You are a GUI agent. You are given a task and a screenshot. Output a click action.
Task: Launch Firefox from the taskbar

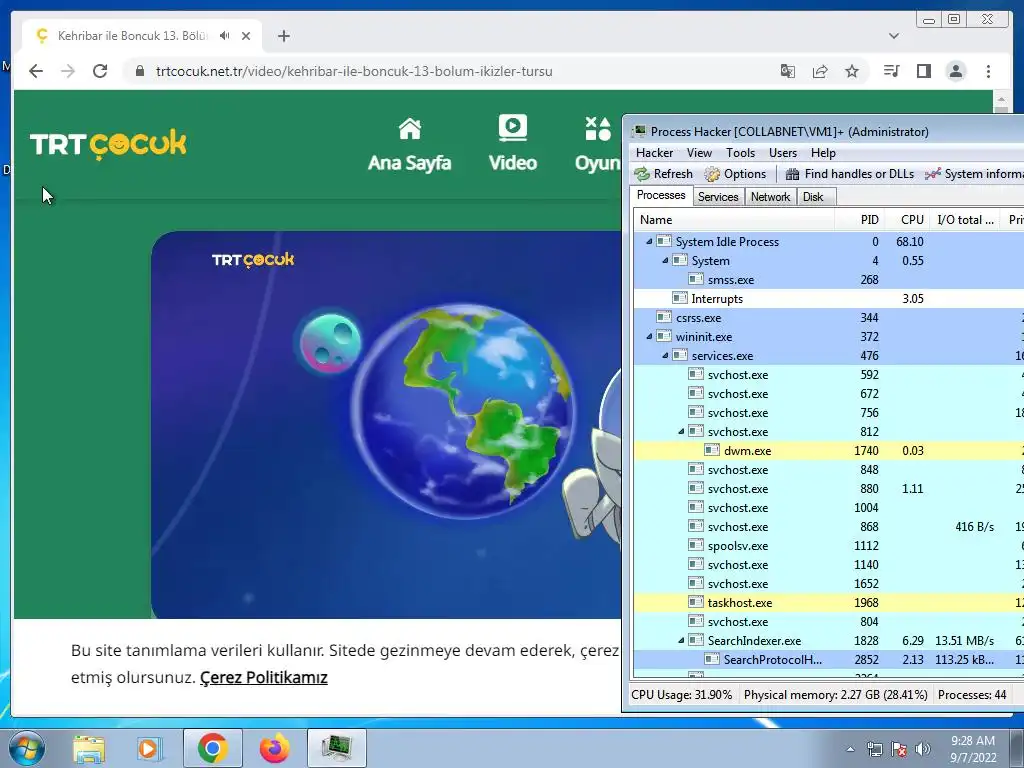tap(274, 748)
